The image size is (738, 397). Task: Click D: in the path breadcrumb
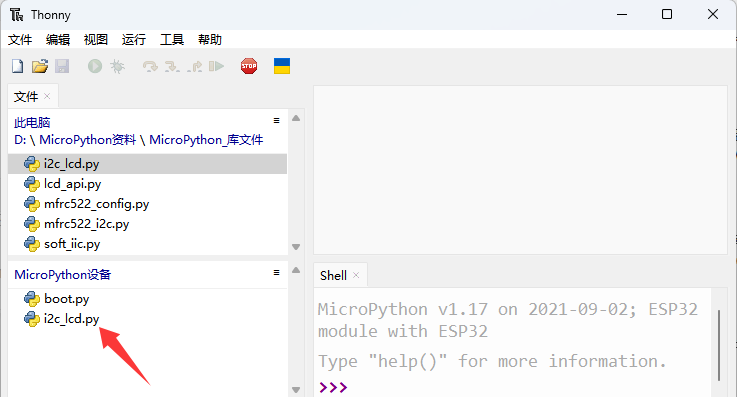20,140
